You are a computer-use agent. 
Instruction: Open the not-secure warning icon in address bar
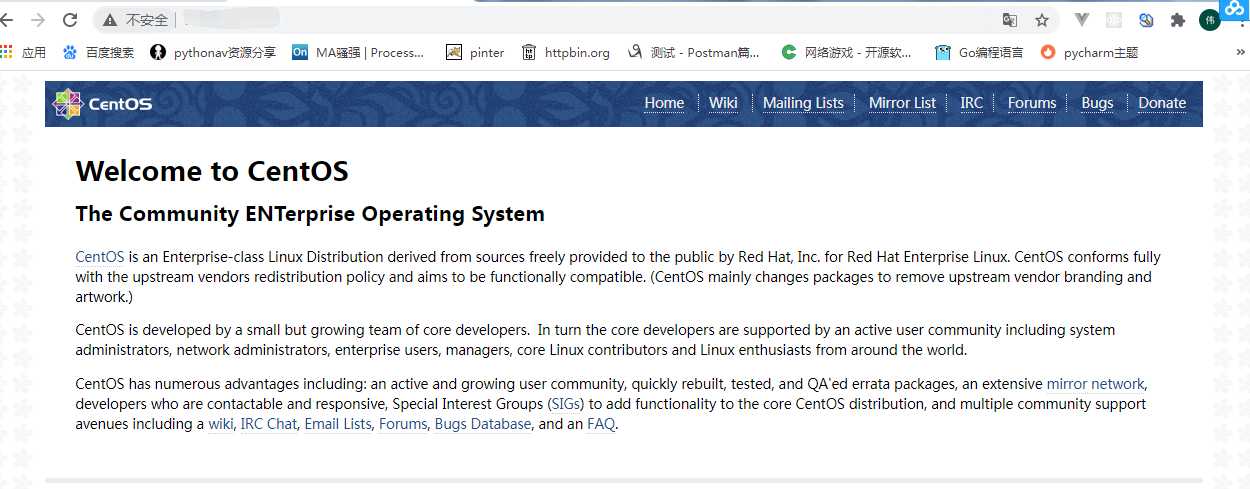click(x=110, y=20)
